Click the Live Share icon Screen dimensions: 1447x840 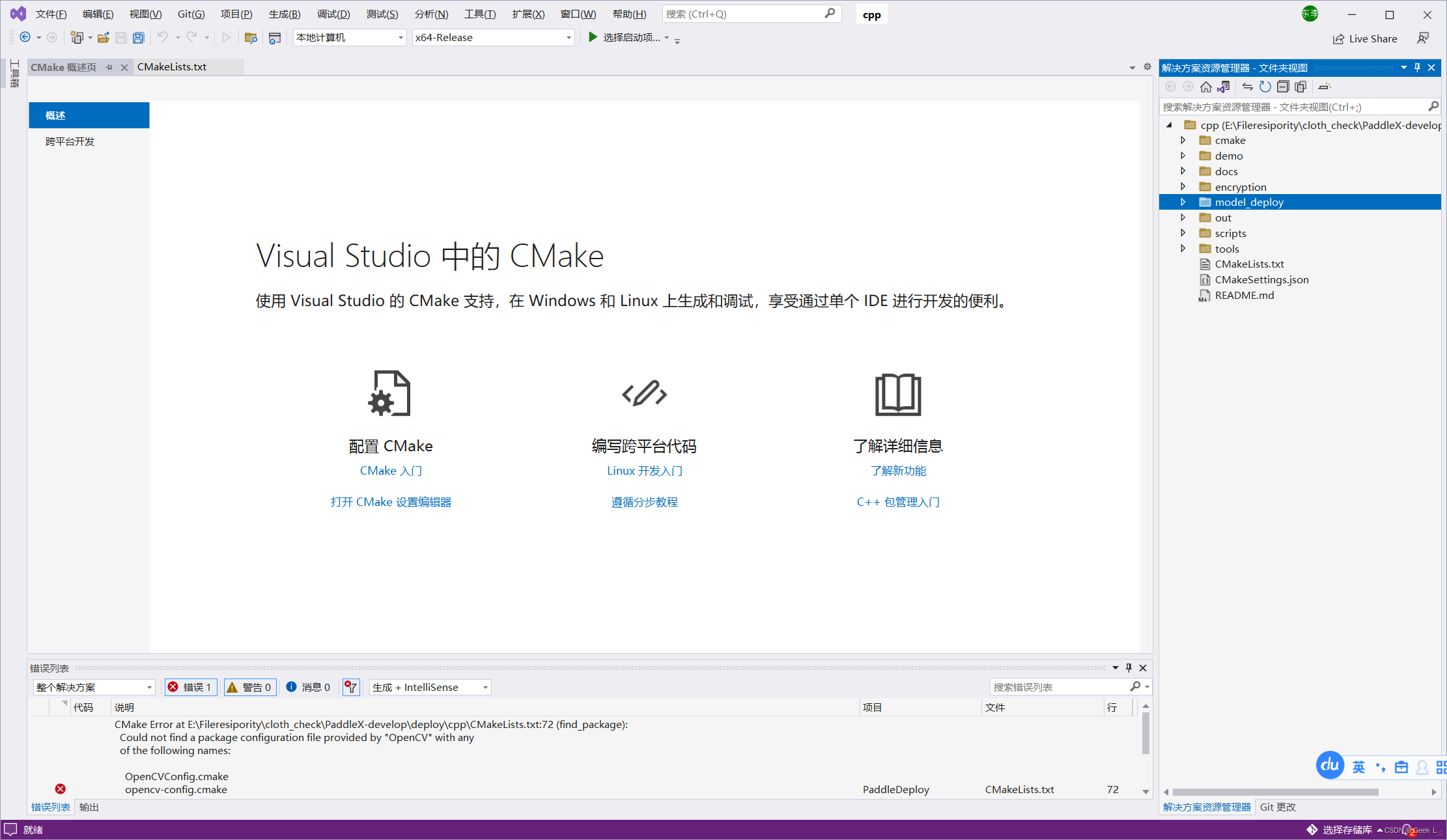[x=1337, y=38]
